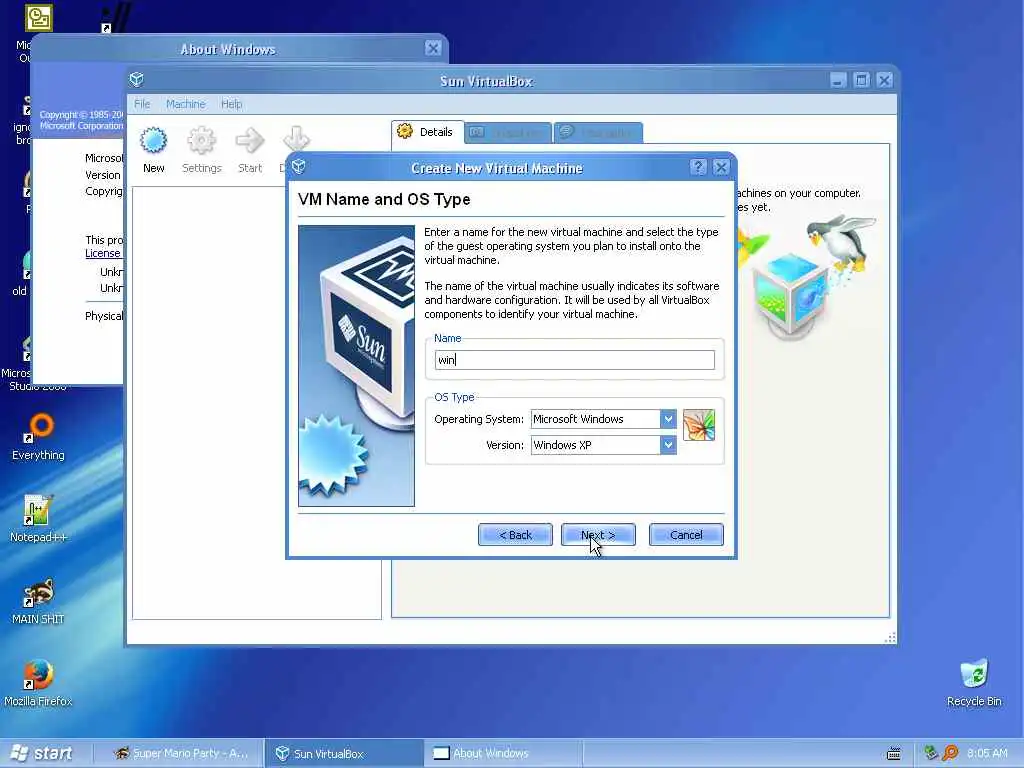Viewport: 1024px width, 768px height.
Task: Click VirtualBox cube icon in main title bar
Action: pyautogui.click(x=136, y=80)
